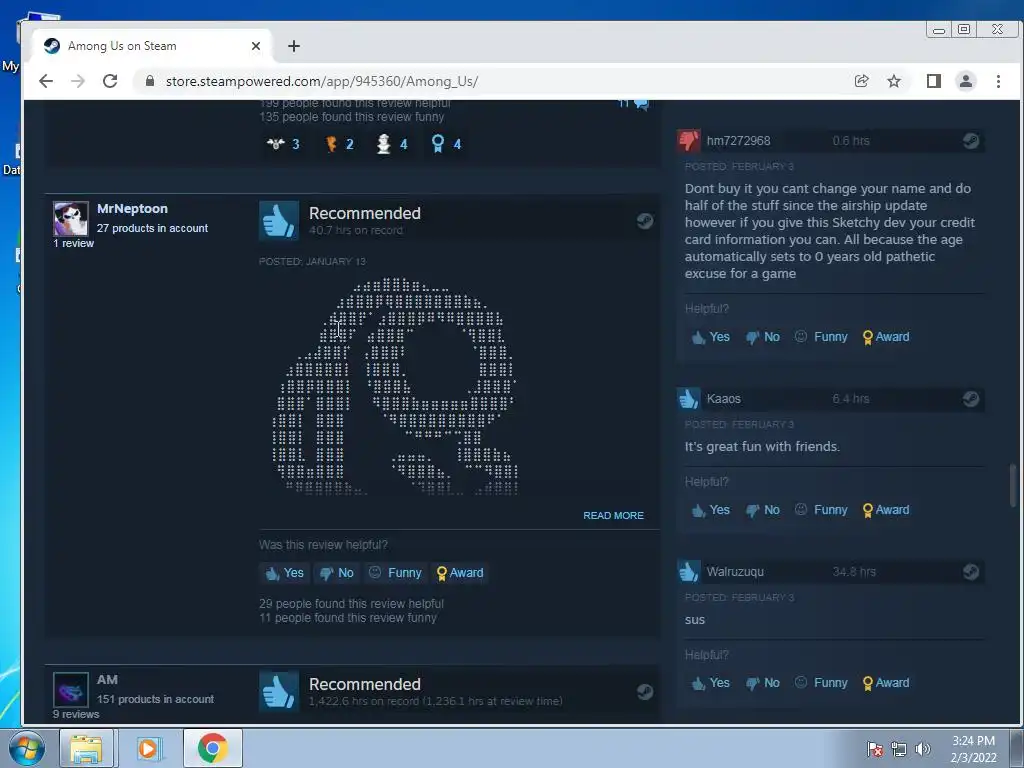Go forward to the next page

pos(78,81)
